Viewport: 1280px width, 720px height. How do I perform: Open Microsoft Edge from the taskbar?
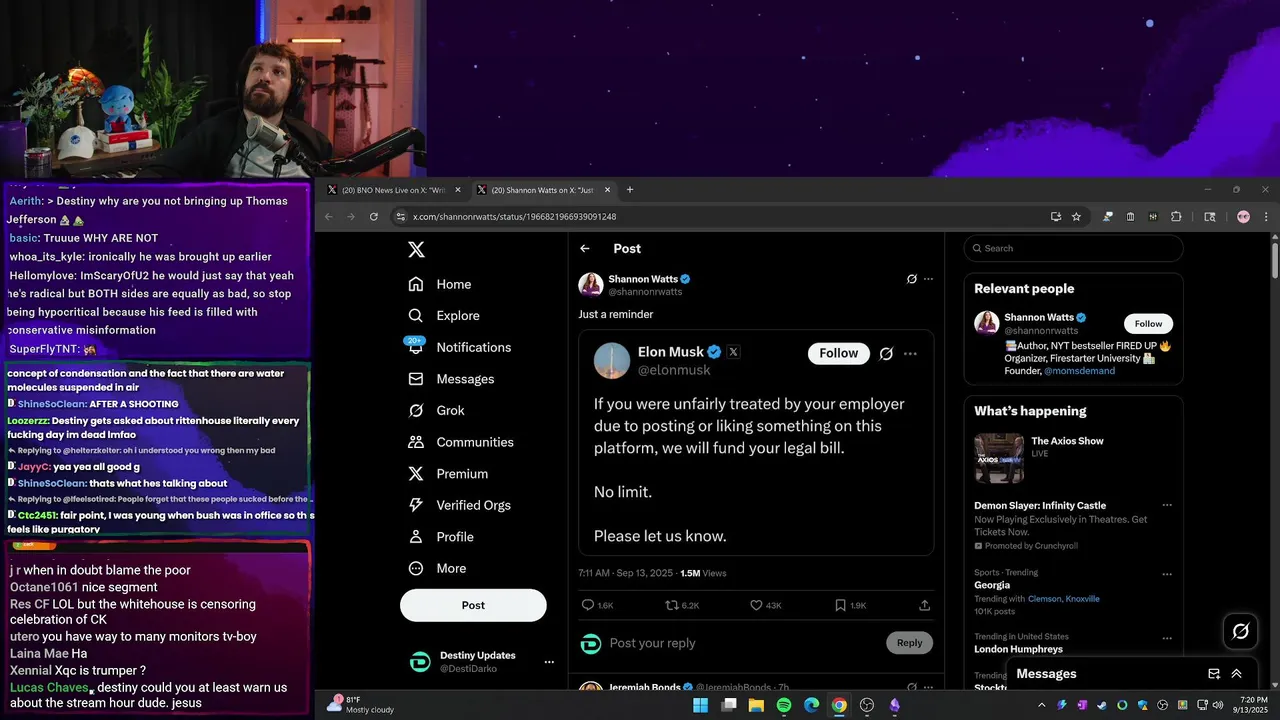point(812,705)
